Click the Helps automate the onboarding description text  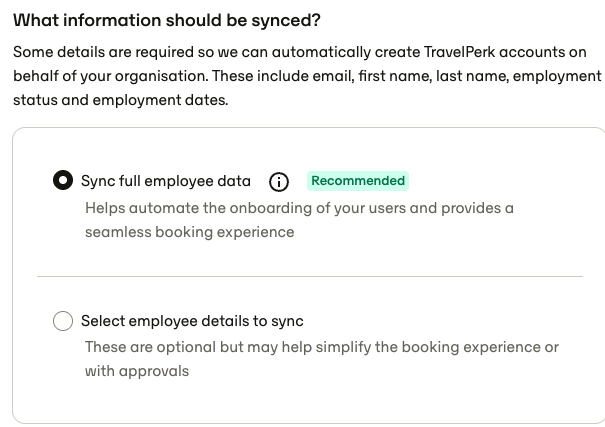click(x=299, y=220)
